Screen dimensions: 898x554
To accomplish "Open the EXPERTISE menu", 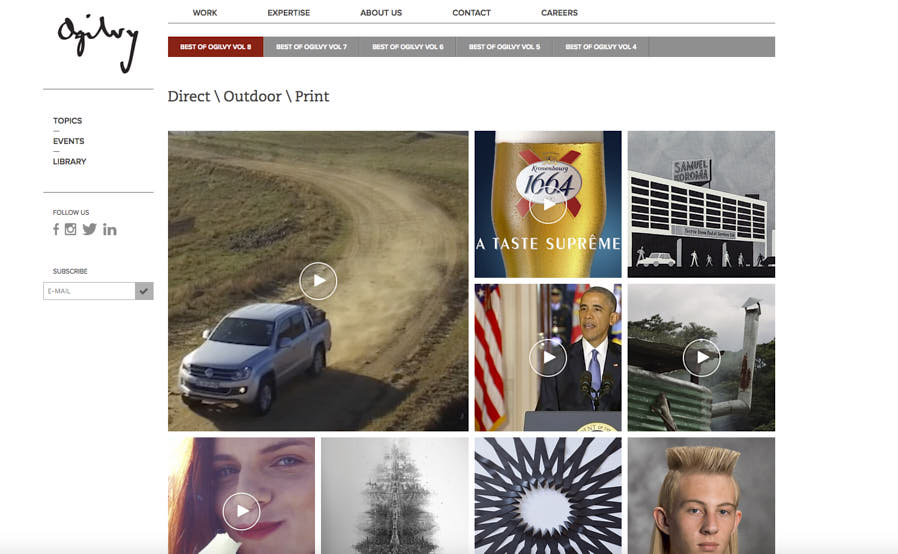I will click(x=289, y=13).
